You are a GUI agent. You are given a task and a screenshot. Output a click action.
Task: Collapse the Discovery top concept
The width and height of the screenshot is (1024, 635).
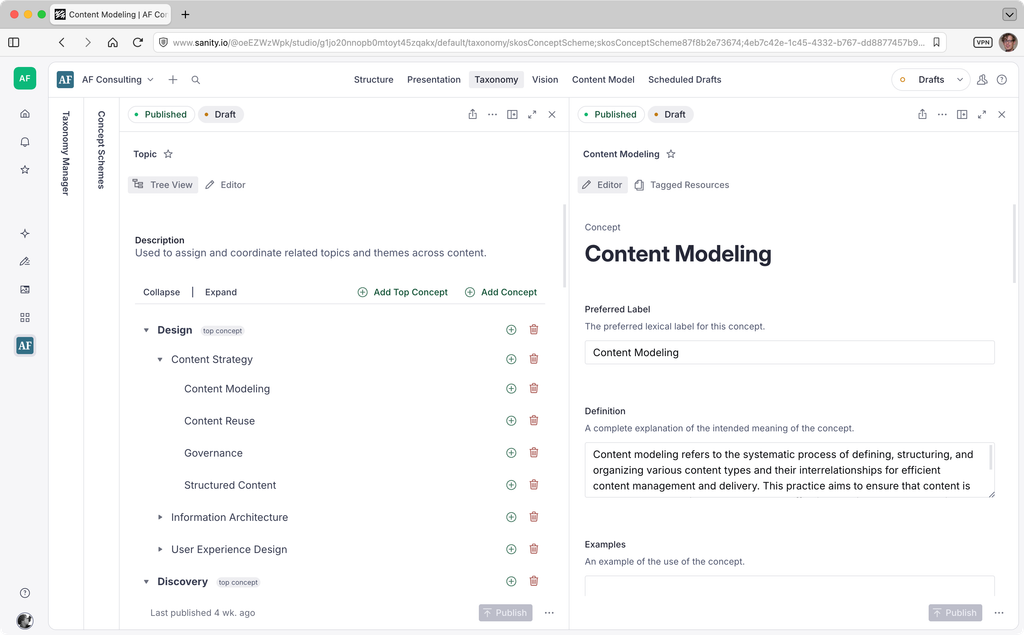coord(146,581)
